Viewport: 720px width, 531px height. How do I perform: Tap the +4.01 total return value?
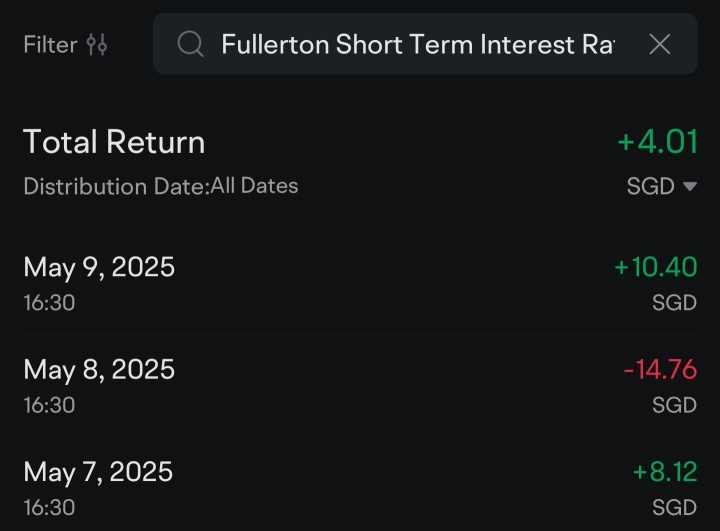(x=657, y=142)
